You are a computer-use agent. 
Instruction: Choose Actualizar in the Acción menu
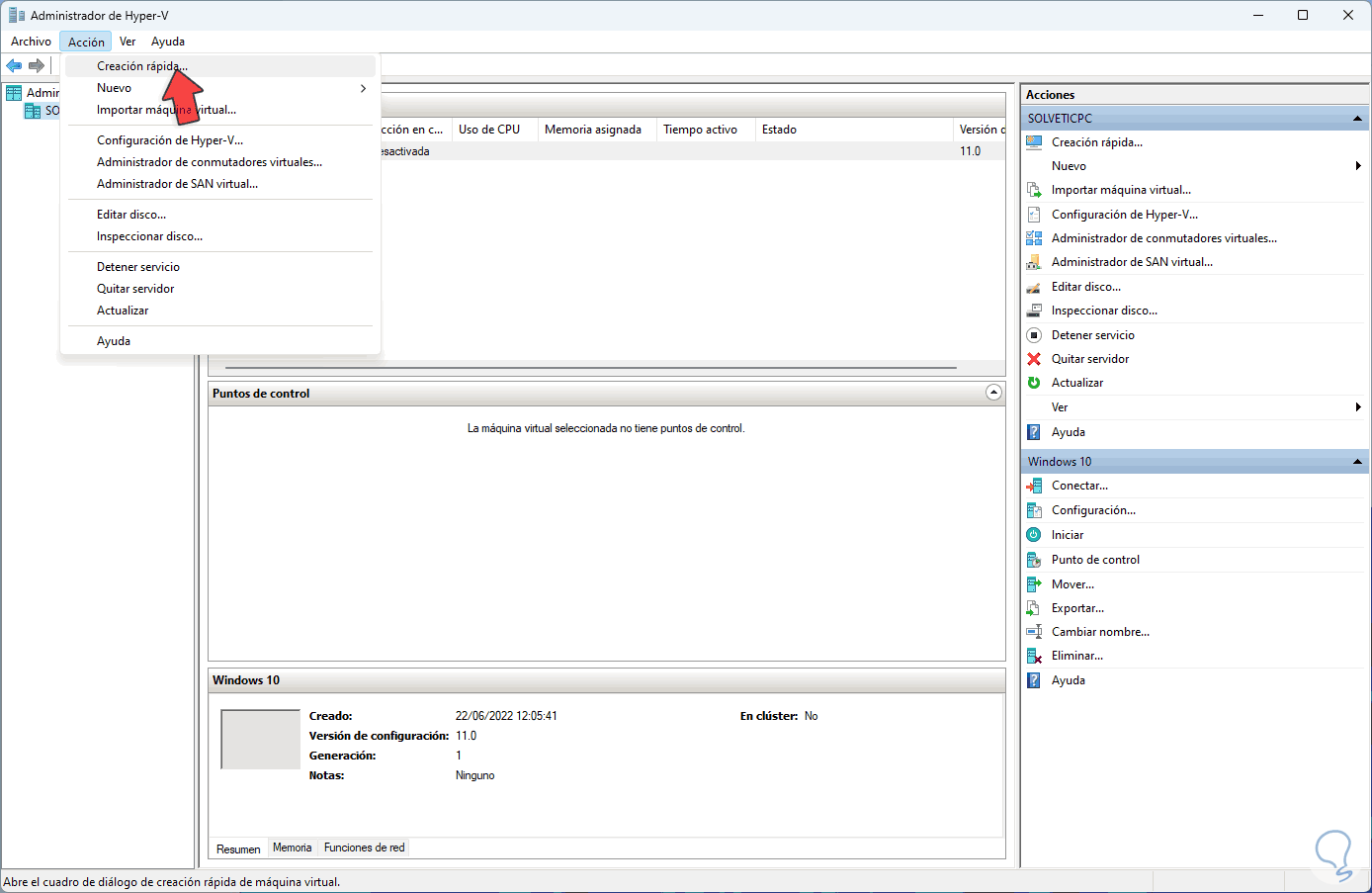point(220,311)
